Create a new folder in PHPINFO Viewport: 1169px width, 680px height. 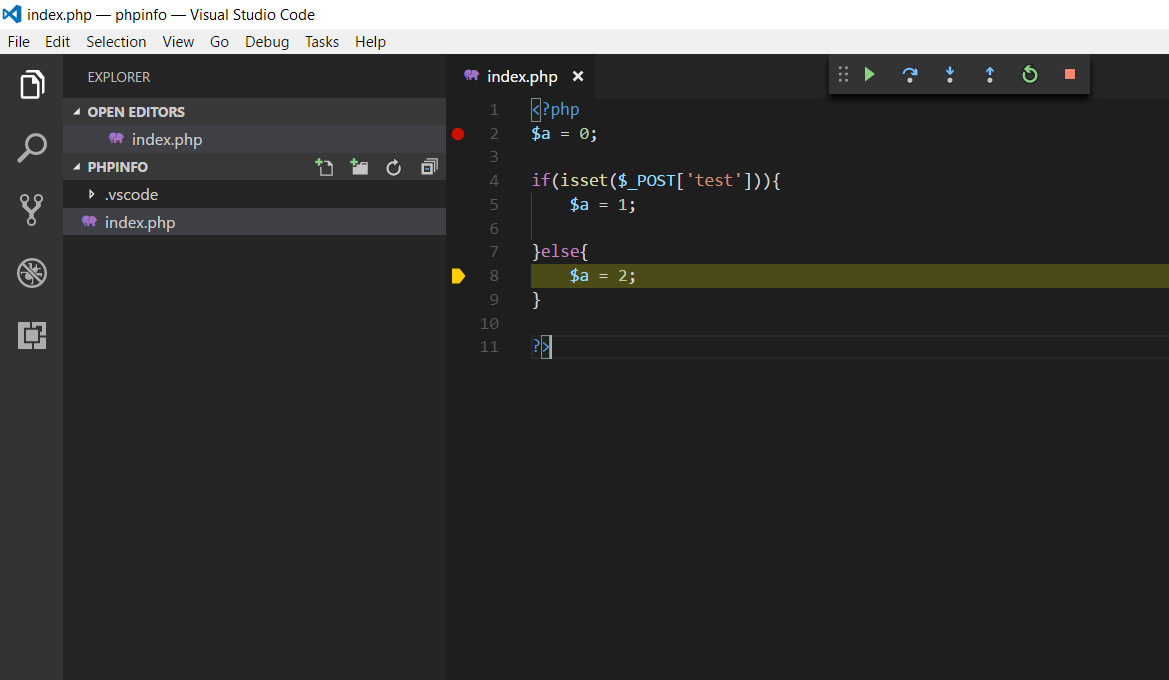coord(359,167)
